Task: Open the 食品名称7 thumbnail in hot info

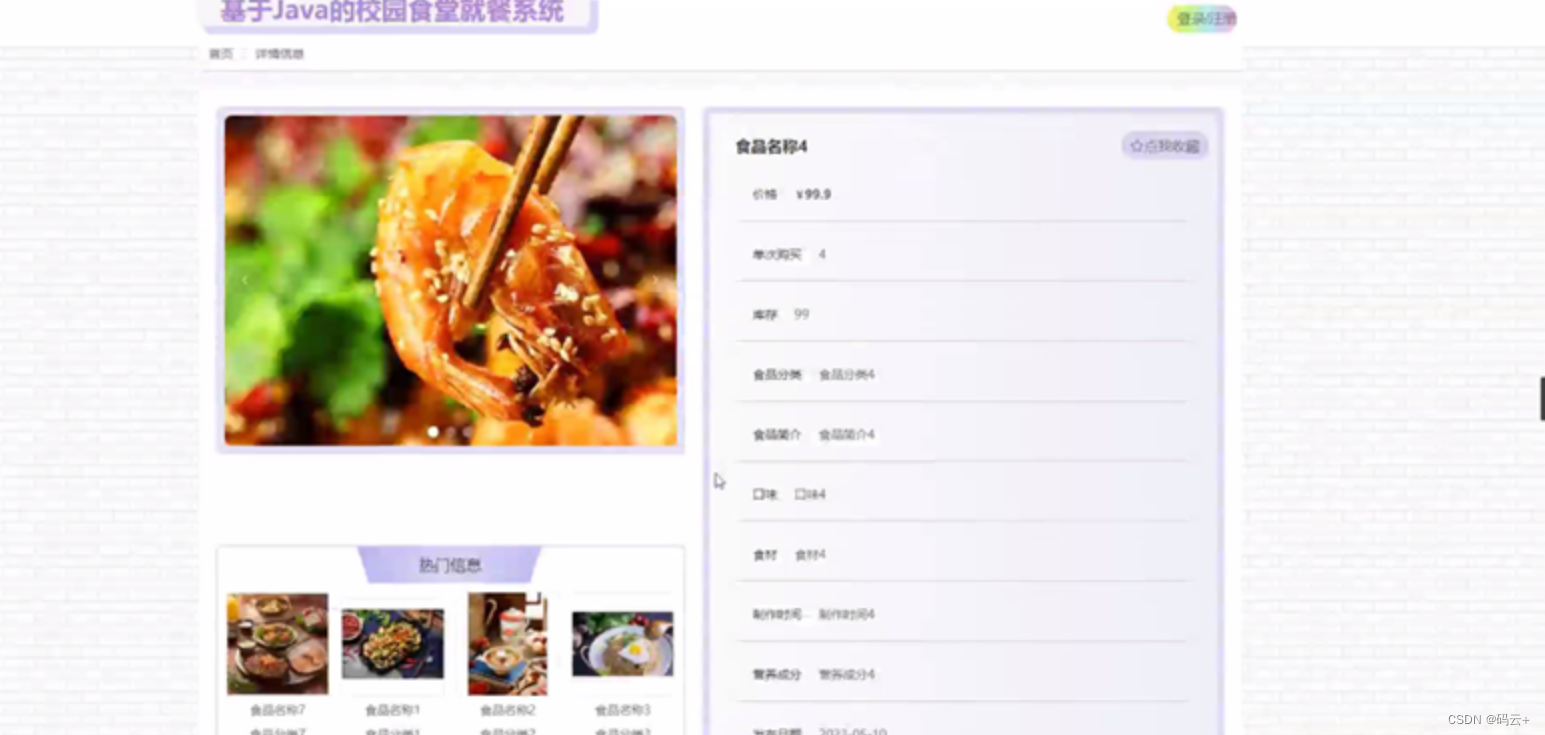Action: (277, 644)
